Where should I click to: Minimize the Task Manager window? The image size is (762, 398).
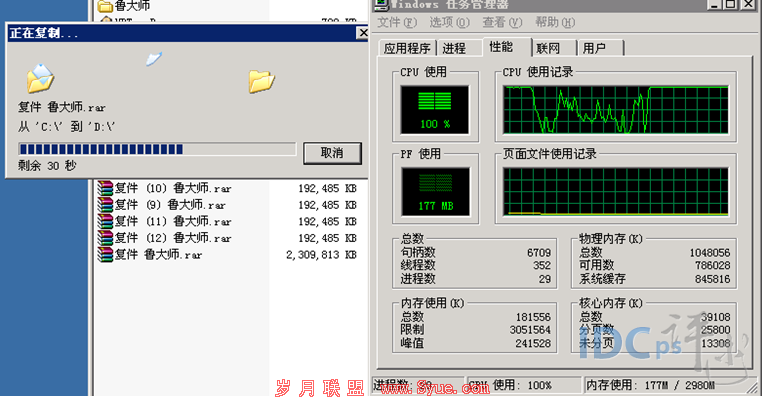click(714, 4)
